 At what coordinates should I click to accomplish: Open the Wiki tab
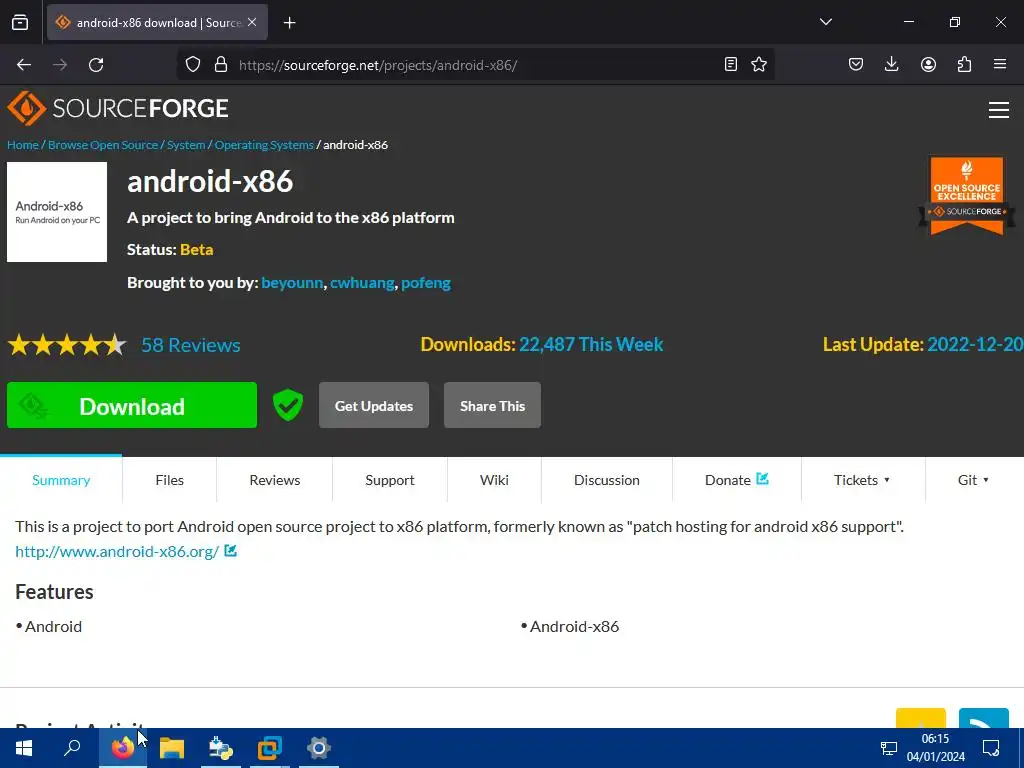coord(494,480)
